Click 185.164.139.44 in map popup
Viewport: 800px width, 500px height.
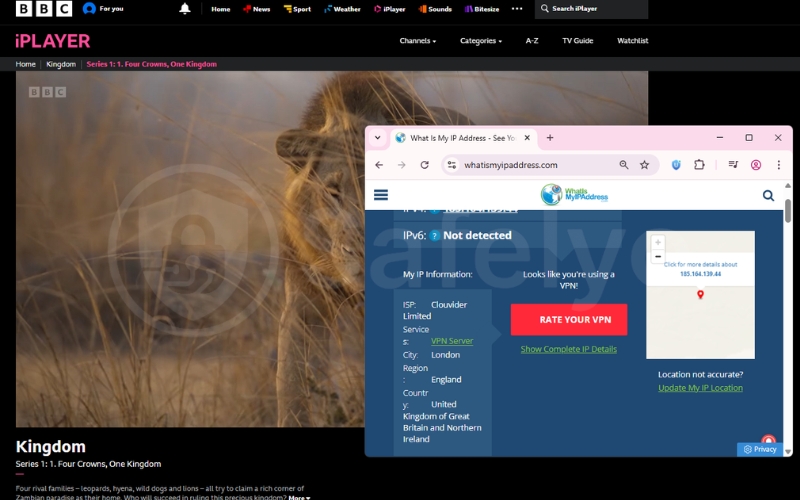700,274
